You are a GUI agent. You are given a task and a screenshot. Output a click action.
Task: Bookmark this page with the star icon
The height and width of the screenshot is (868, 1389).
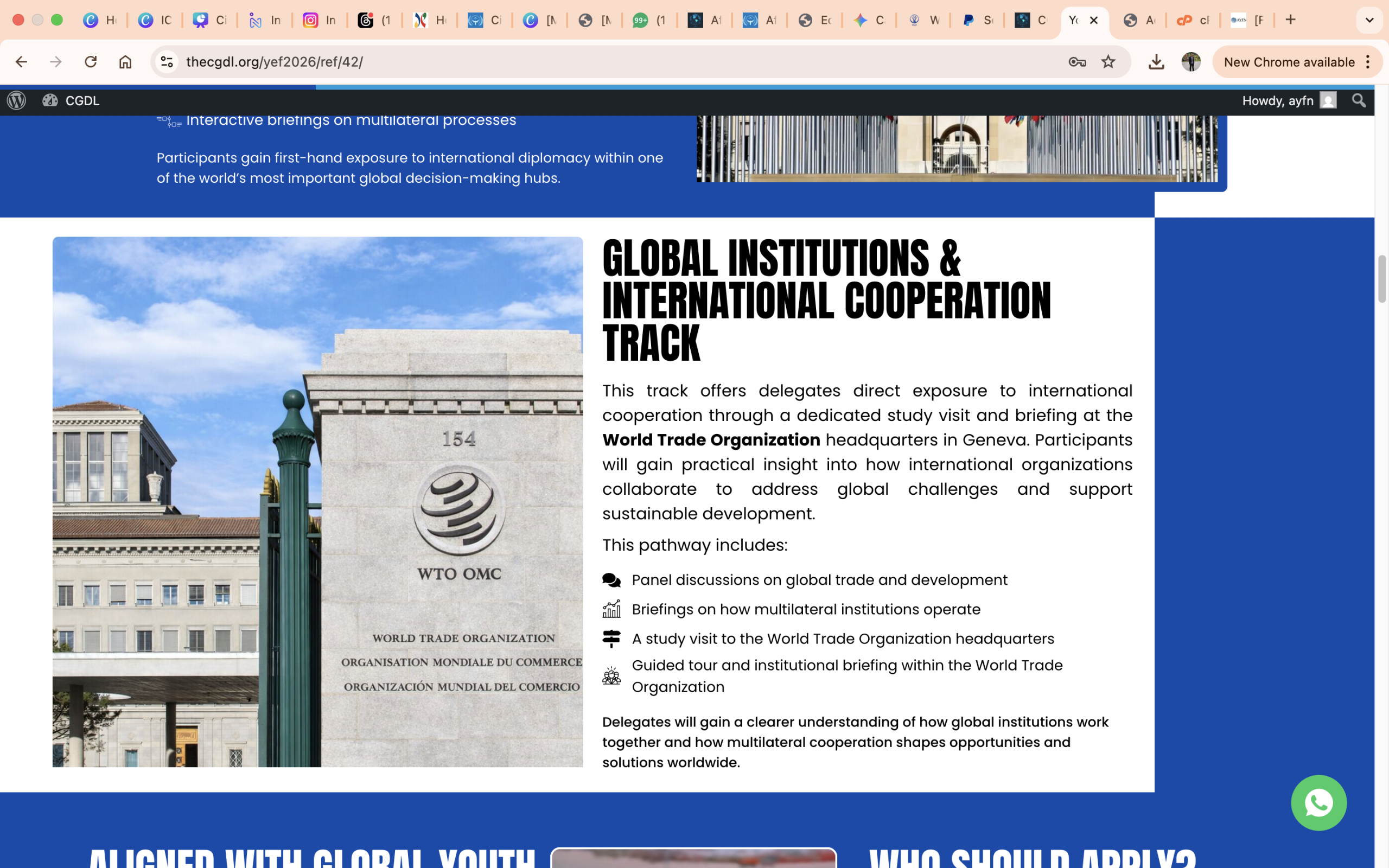(1108, 62)
